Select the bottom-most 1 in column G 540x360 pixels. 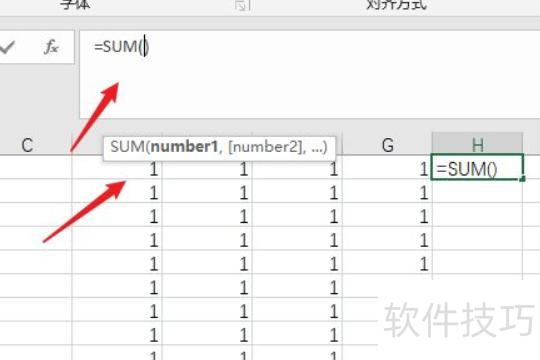tap(387, 263)
